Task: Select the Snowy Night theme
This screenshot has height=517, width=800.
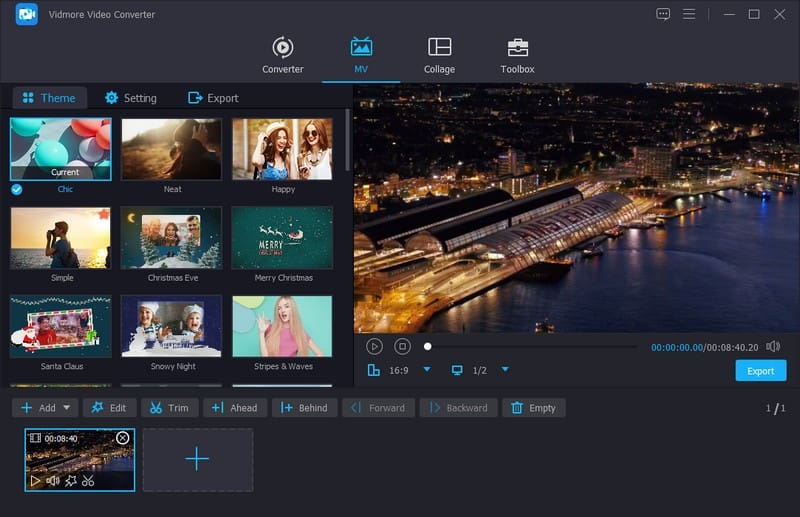Action: coord(171,326)
